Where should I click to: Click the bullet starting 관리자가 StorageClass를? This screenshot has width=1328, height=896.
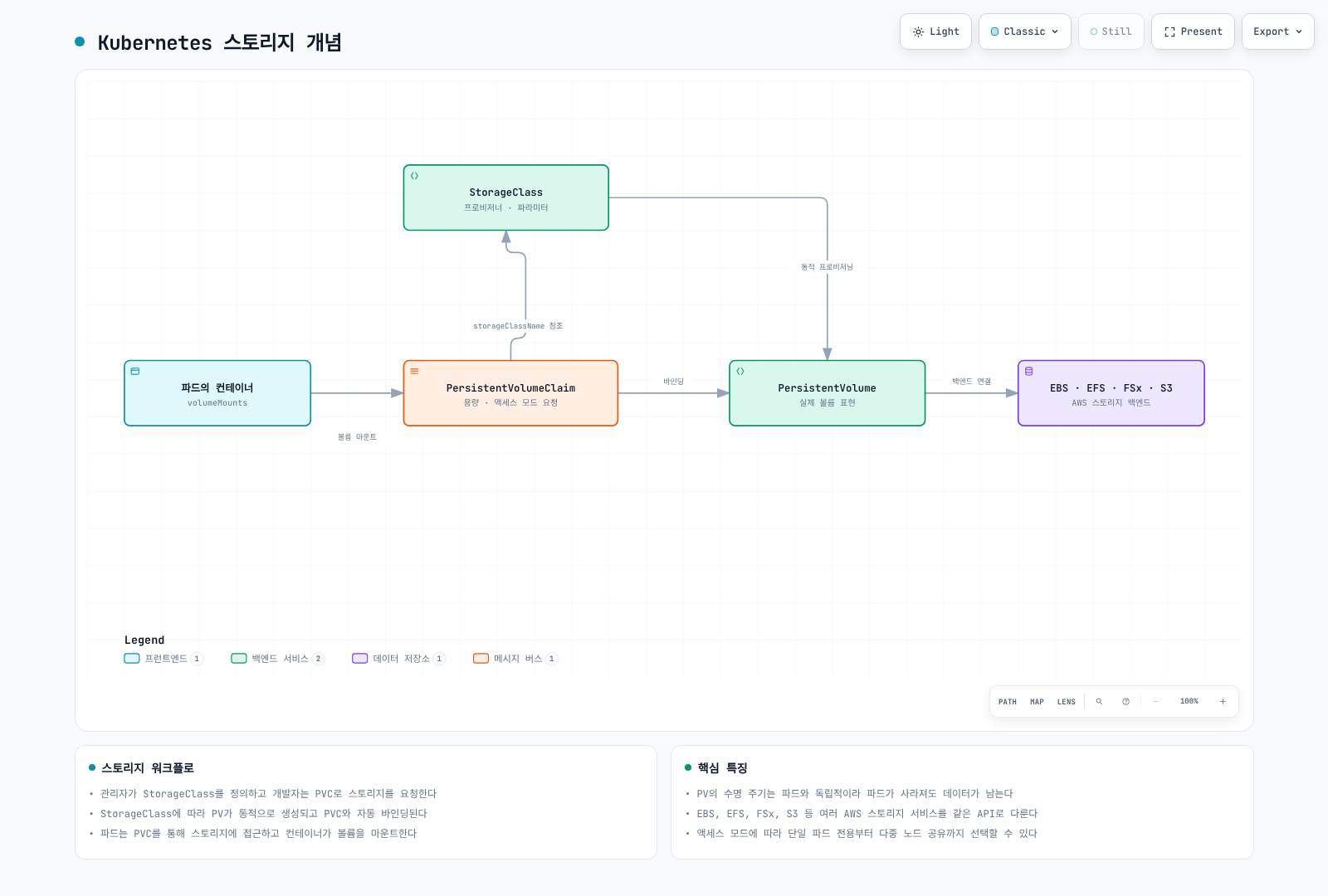tap(268, 794)
